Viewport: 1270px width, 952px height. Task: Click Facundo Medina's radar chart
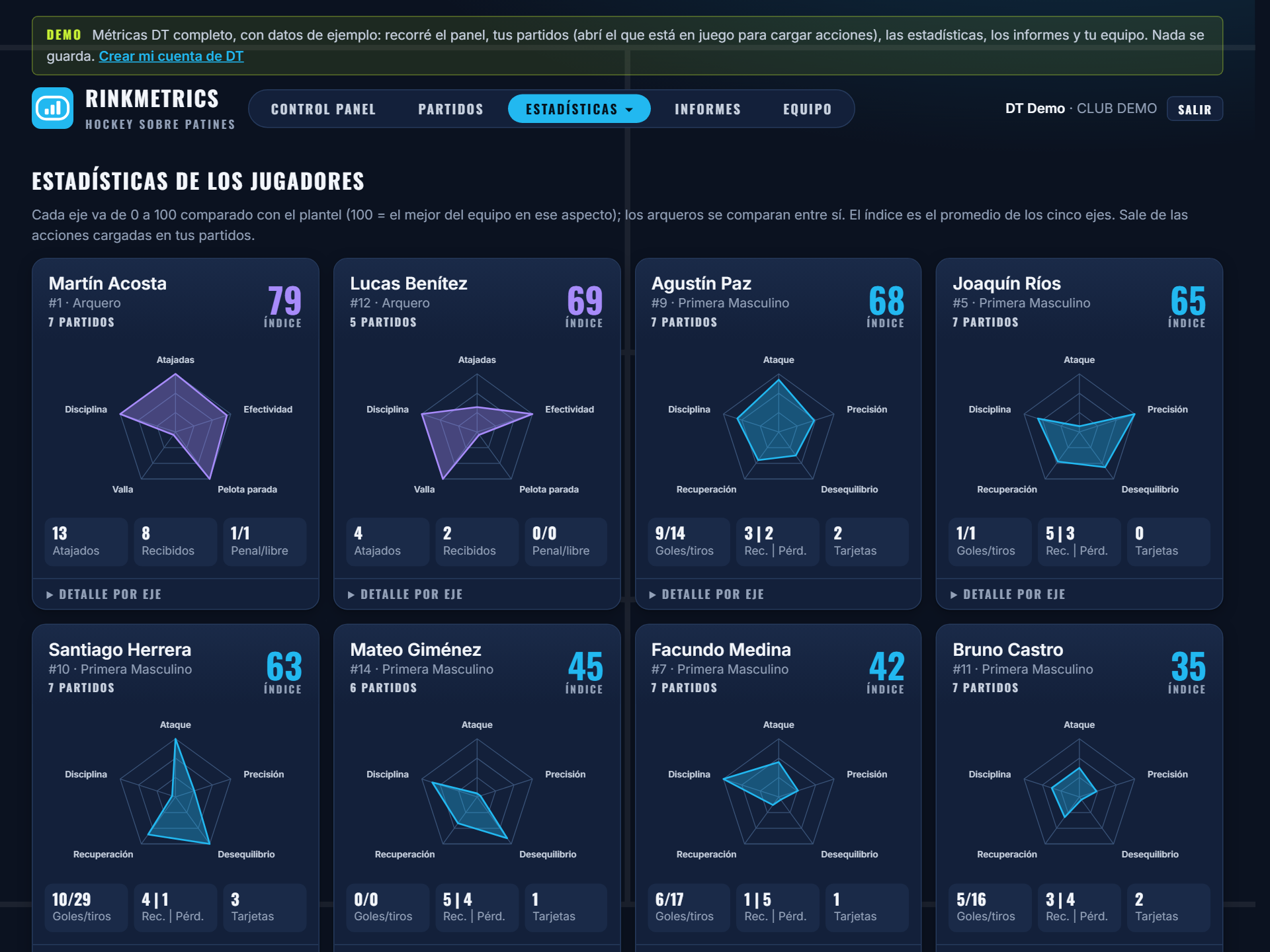pyautogui.click(x=779, y=791)
